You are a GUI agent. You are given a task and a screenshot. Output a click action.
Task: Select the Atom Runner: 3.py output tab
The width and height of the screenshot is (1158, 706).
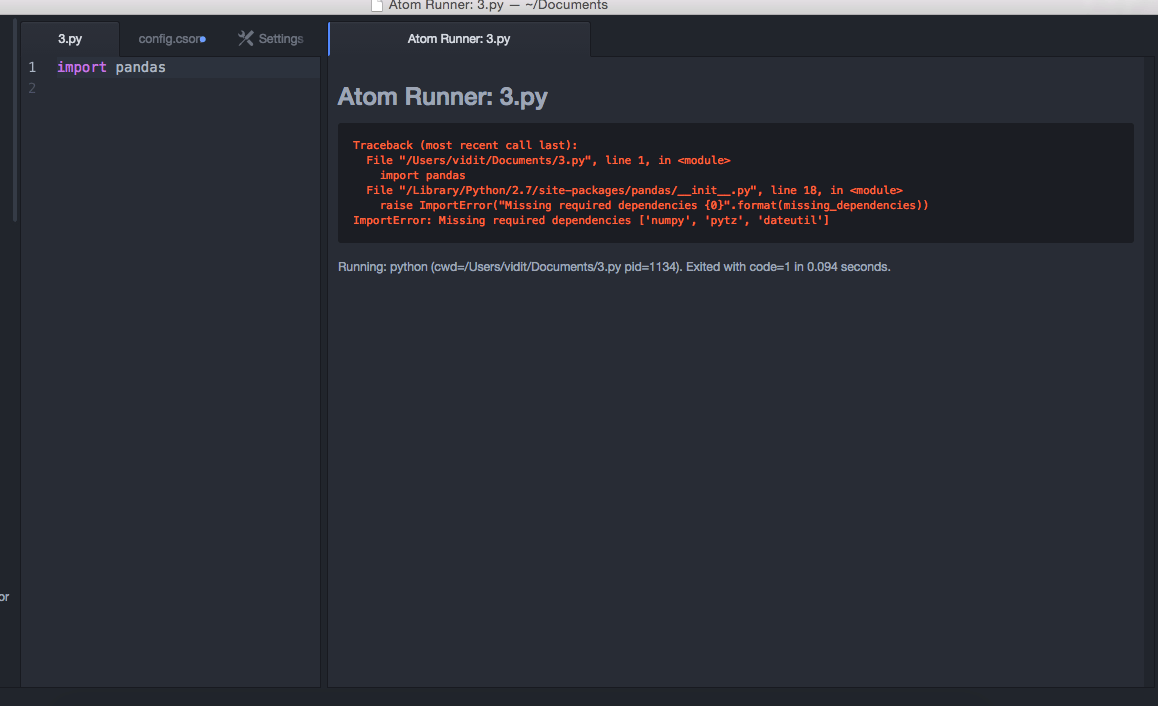[459, 40]
